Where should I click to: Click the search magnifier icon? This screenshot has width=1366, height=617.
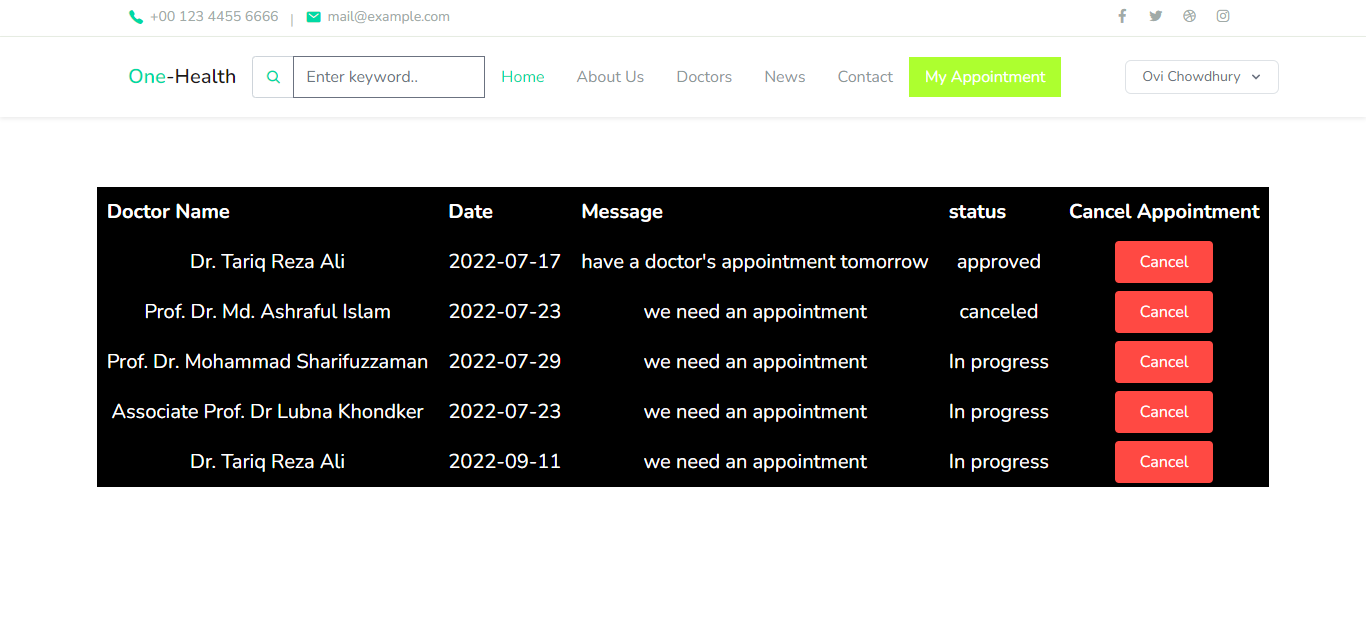click(x=272, y=76)
